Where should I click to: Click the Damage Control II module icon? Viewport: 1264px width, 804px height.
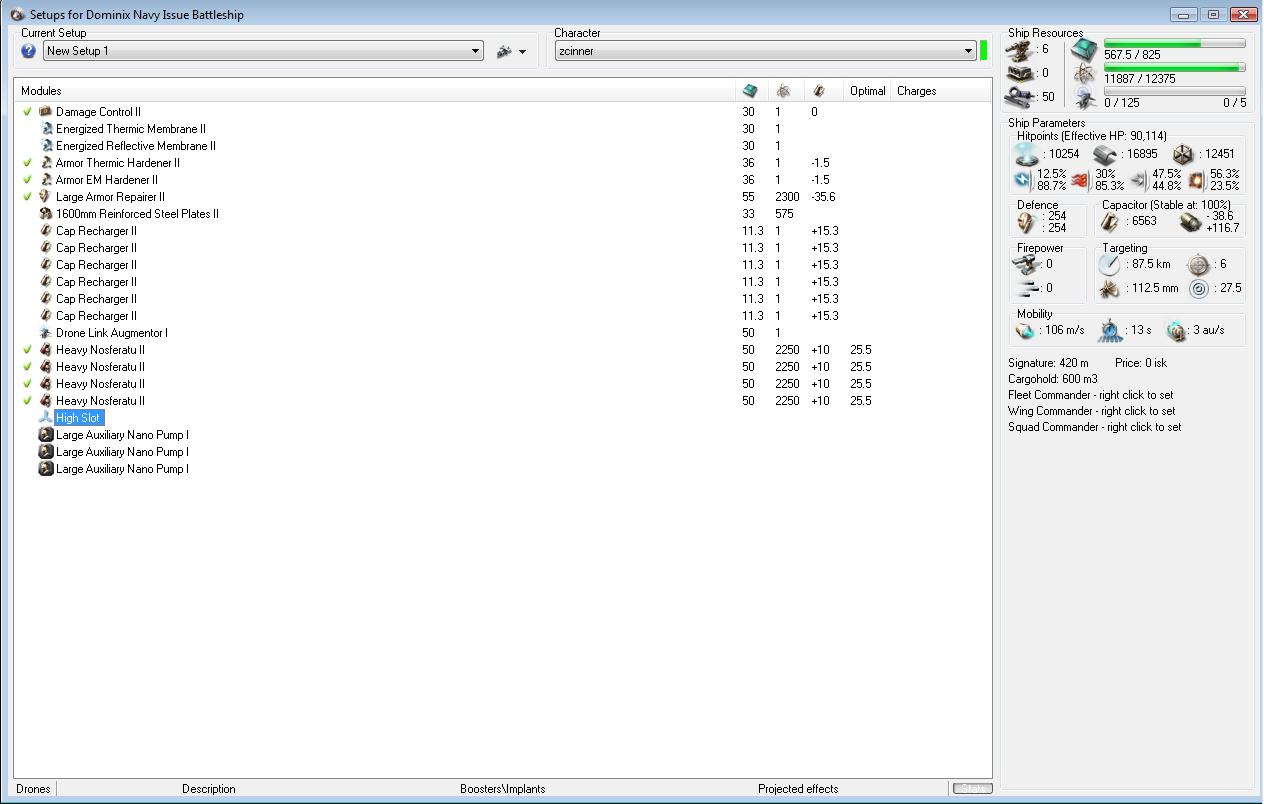45,112
